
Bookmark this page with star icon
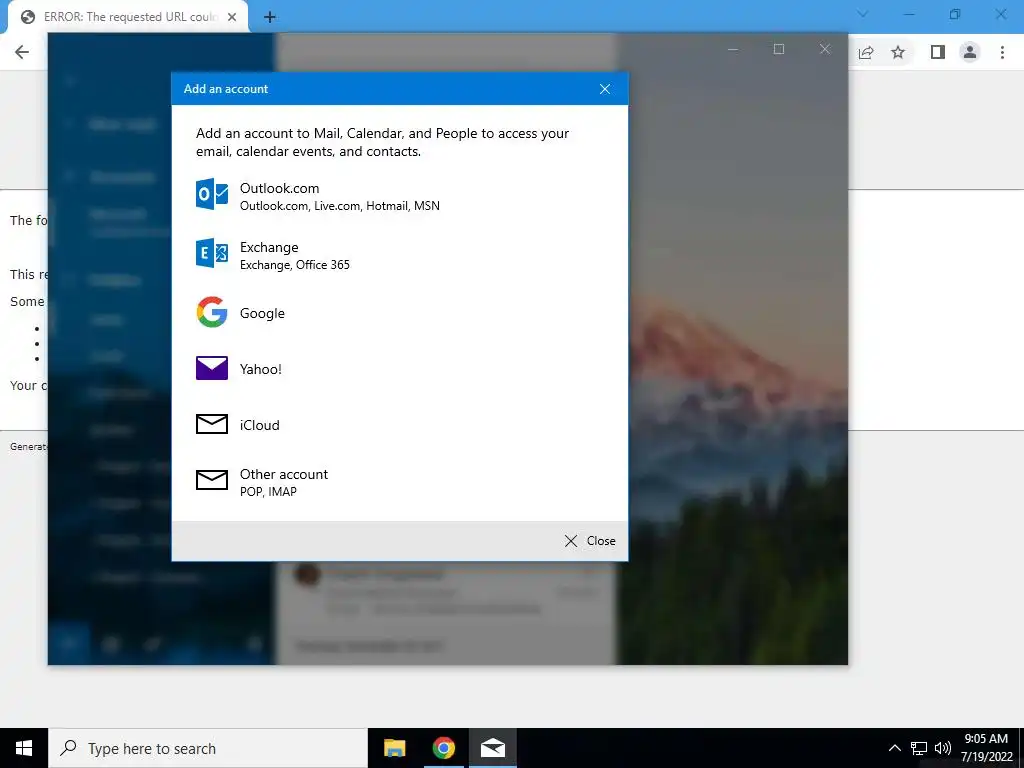point(898,52)
